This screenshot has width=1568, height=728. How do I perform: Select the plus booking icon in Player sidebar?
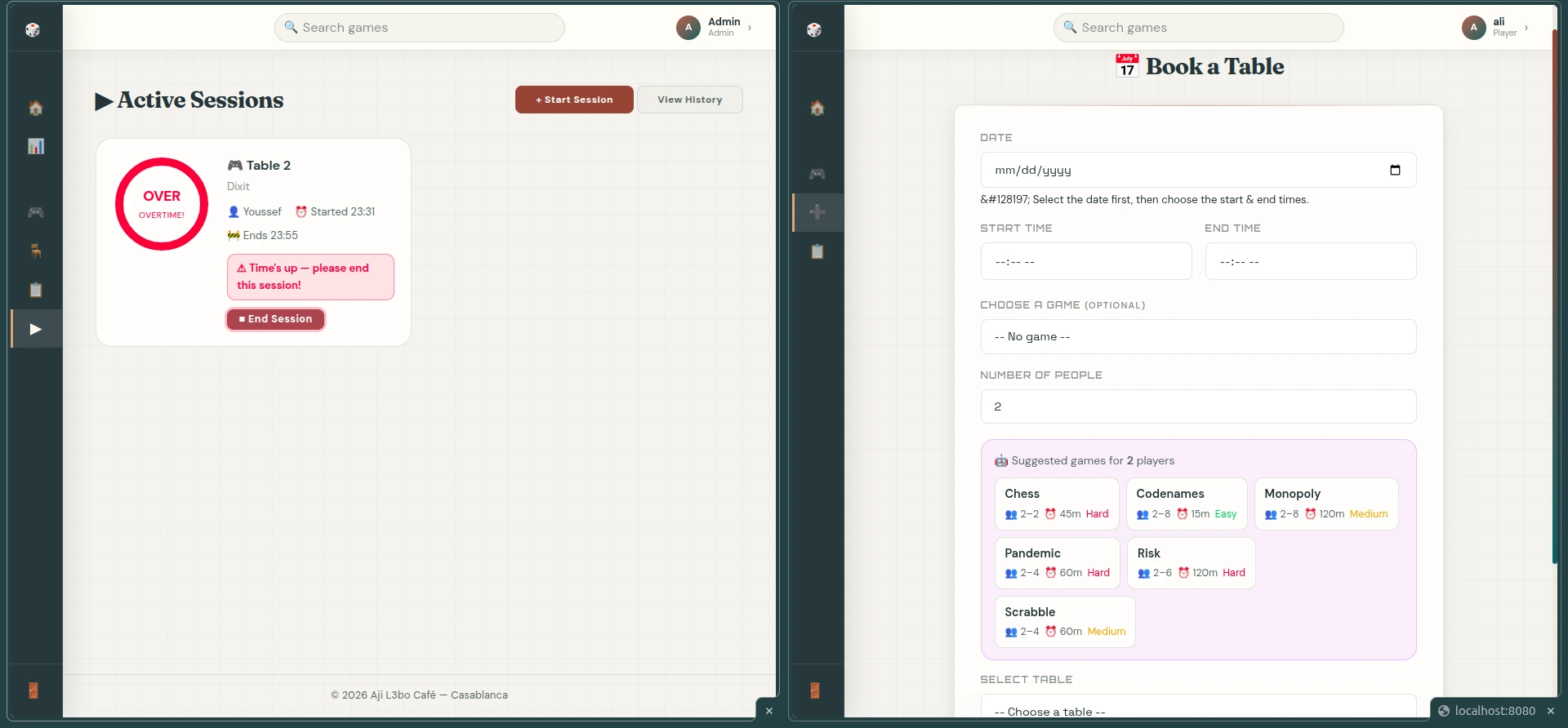(x=817, y=212)
